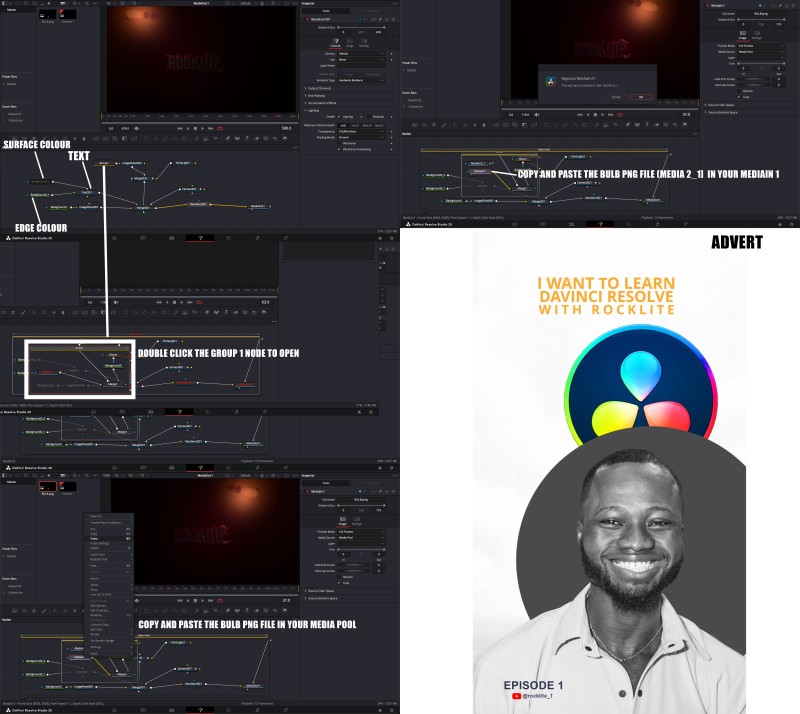Open Edit page icon in top-left screenshot's page bar
800x714 pixels.
point(171,238)
